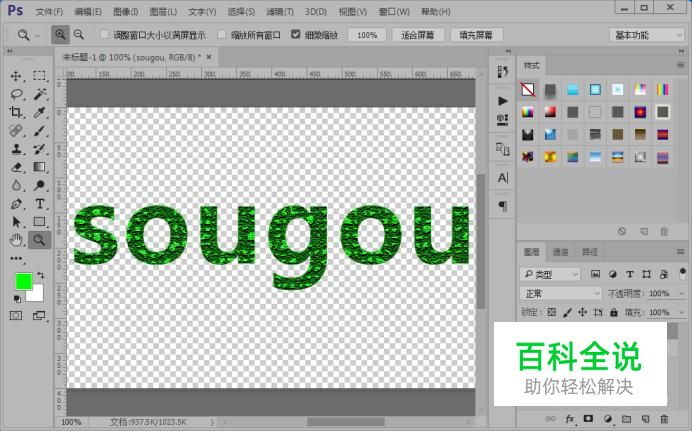This screenshot has height=431, width=692.
Task: Select the Magic Wand tool
Action: click(x=39, y=94)
